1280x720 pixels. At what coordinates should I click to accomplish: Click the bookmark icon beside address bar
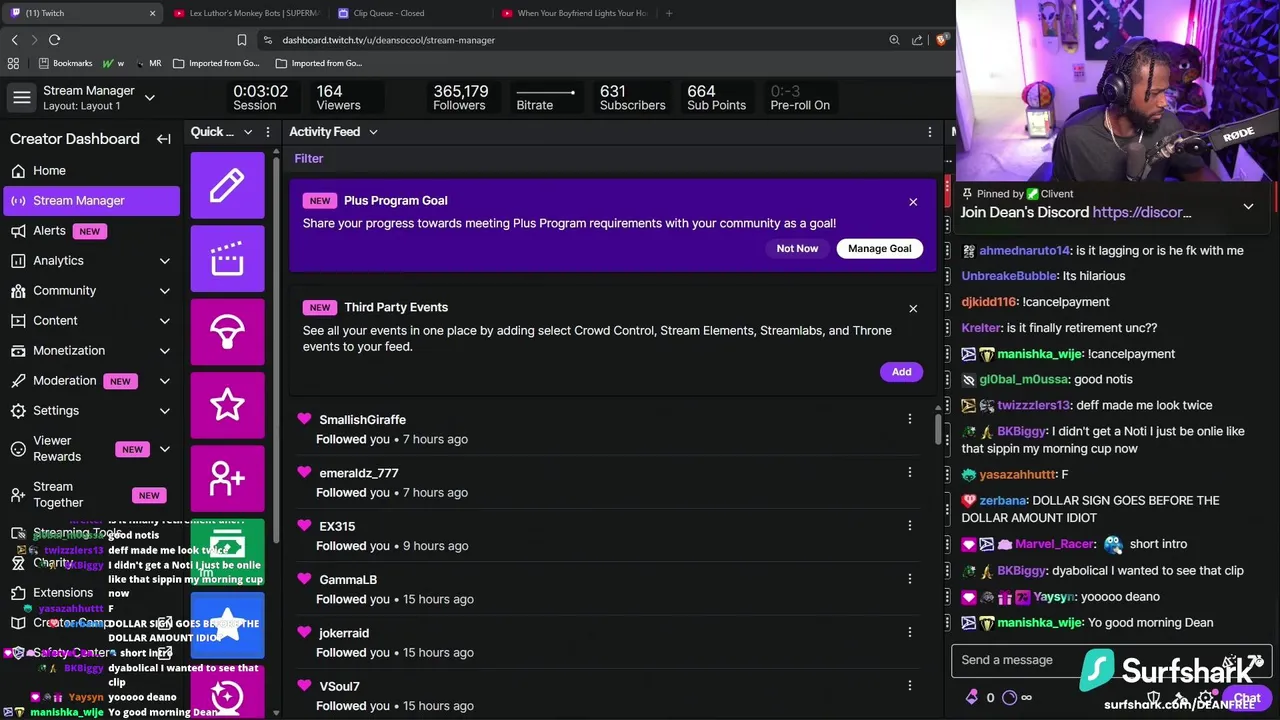click(x=242, y=40)
